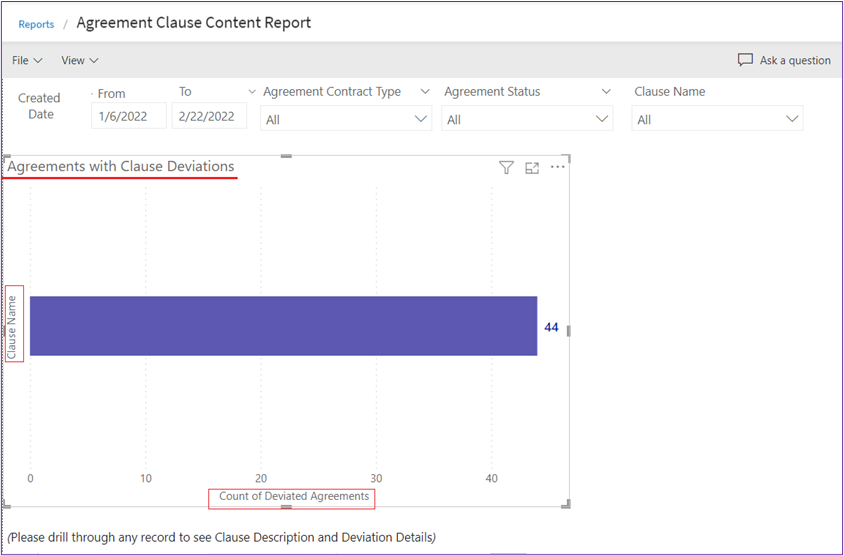Go to Reports breadcrumb link

click(x=36, y=24)
